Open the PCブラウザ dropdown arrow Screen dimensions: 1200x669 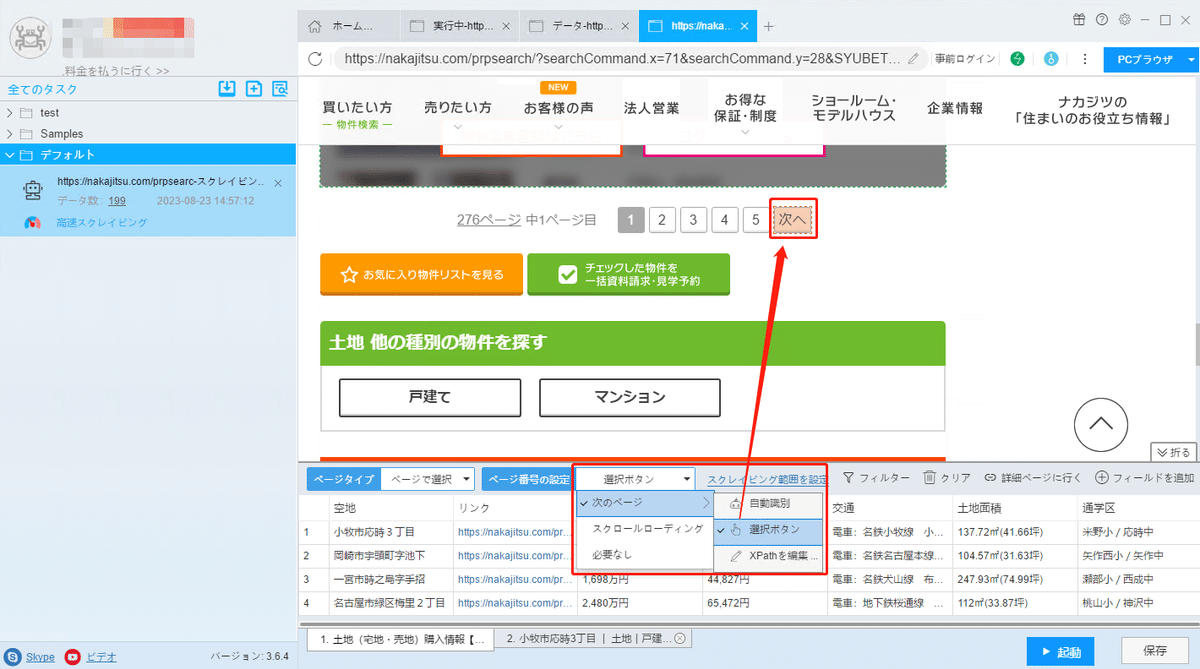[x=1191, y=59]
